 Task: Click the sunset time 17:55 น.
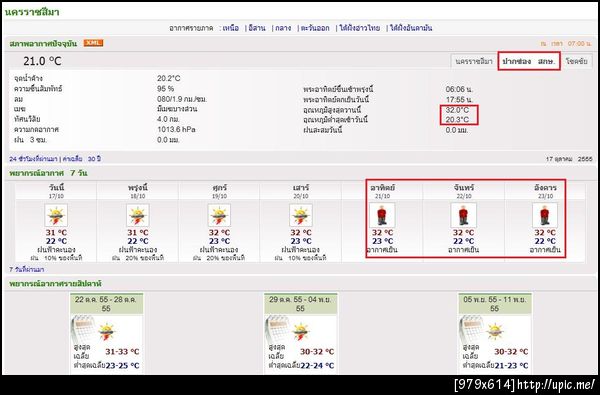point(459,100)
